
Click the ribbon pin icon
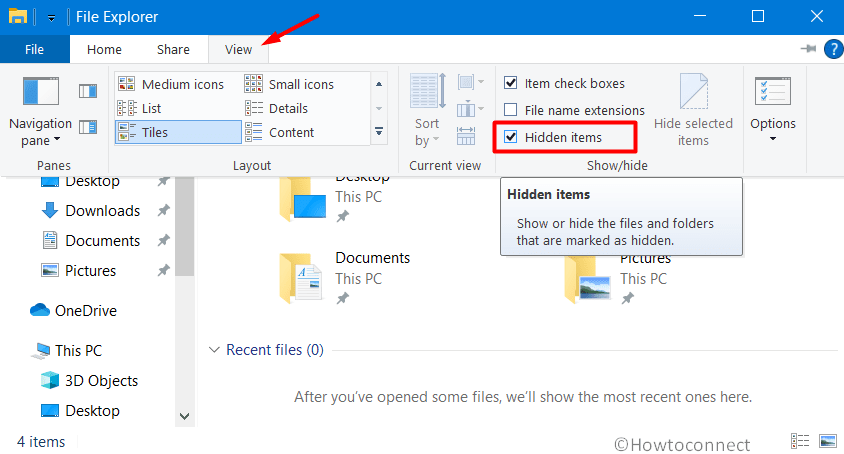(x=808, y=49)
